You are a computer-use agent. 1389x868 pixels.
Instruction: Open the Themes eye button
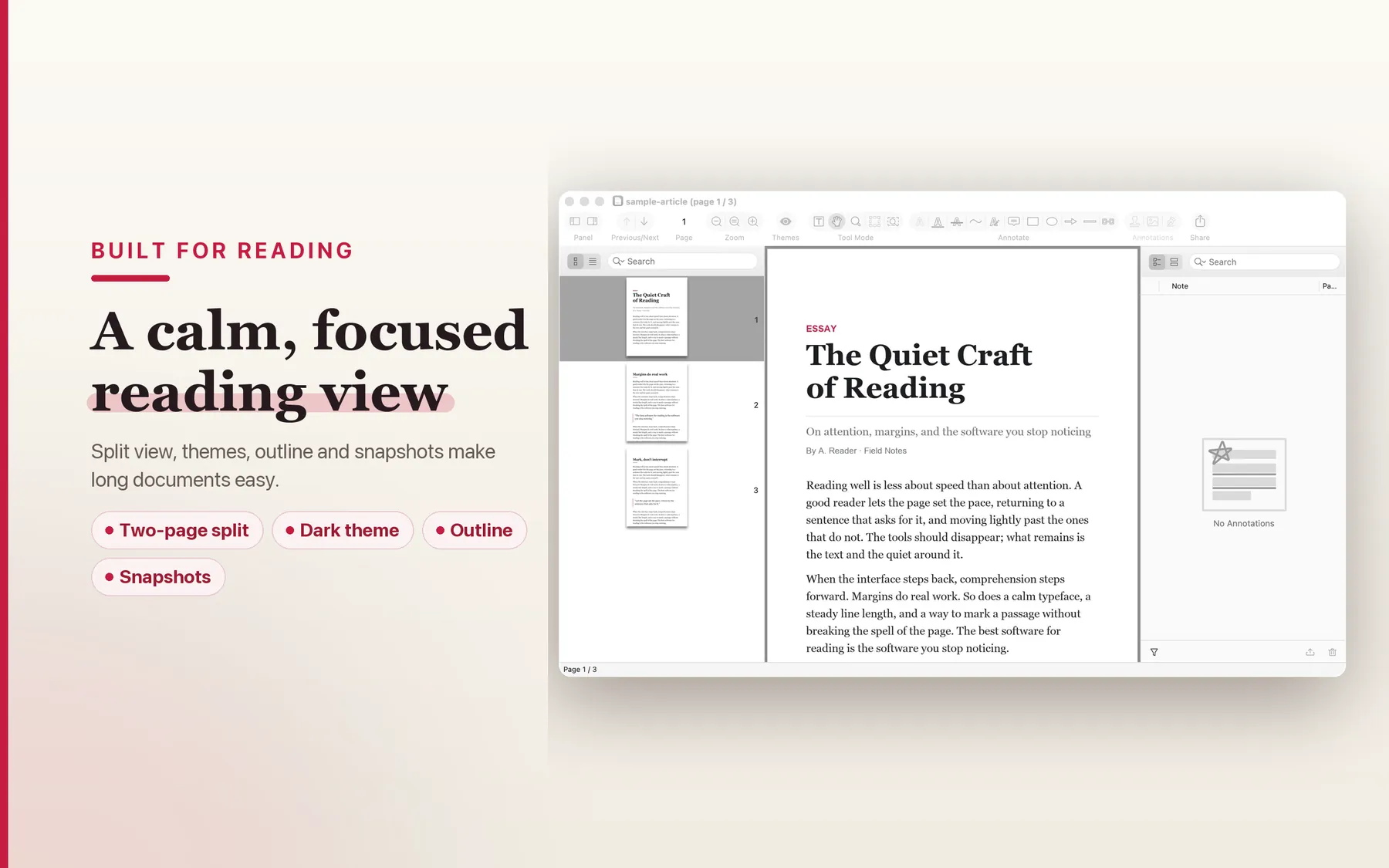pos(786,221)
